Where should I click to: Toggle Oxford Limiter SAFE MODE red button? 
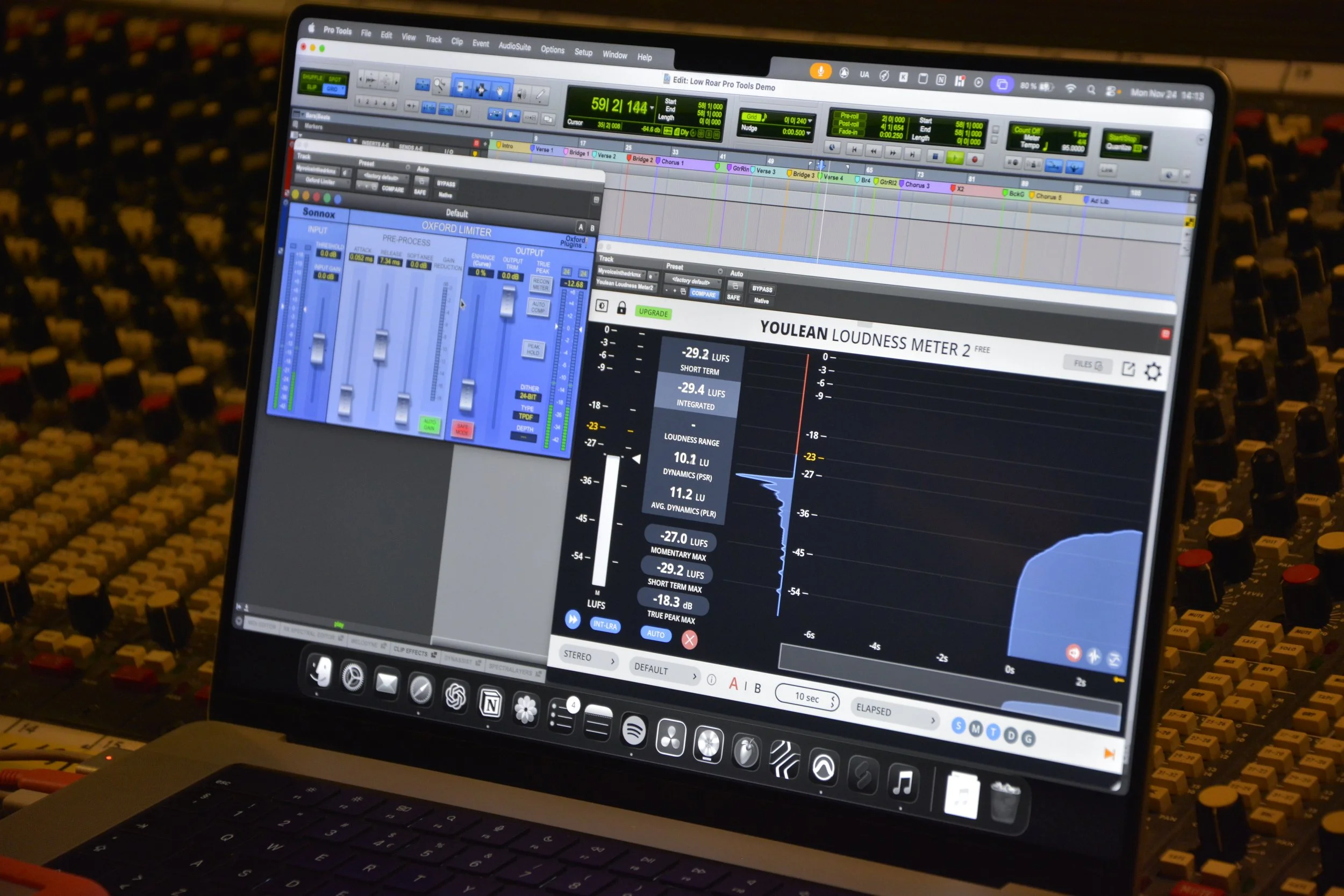click(x=462, y=428)
